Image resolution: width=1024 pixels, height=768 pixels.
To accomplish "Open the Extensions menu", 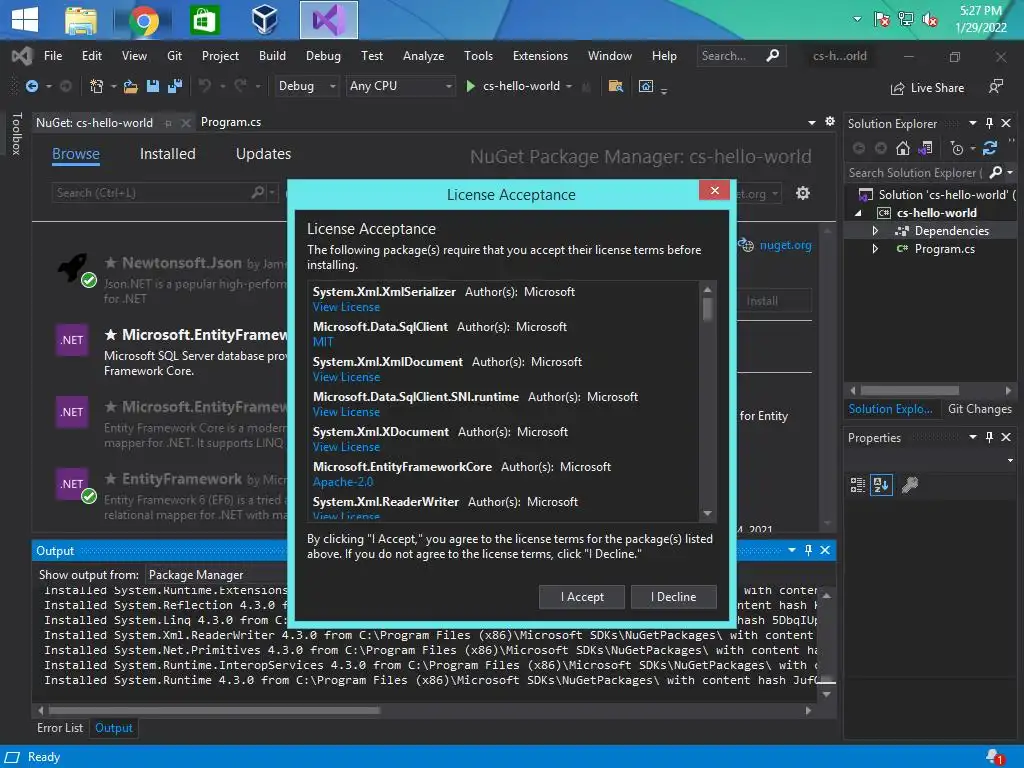I will point(540,56).
